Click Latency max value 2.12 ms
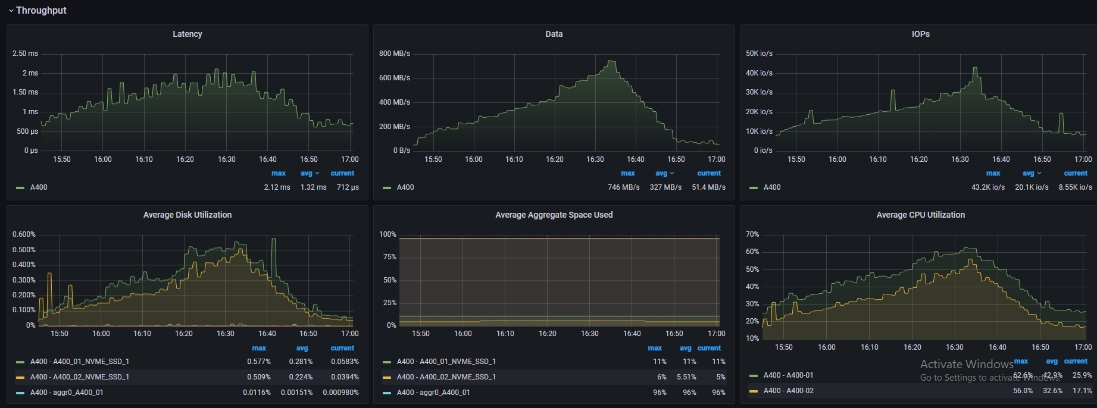 click(275, 188)
